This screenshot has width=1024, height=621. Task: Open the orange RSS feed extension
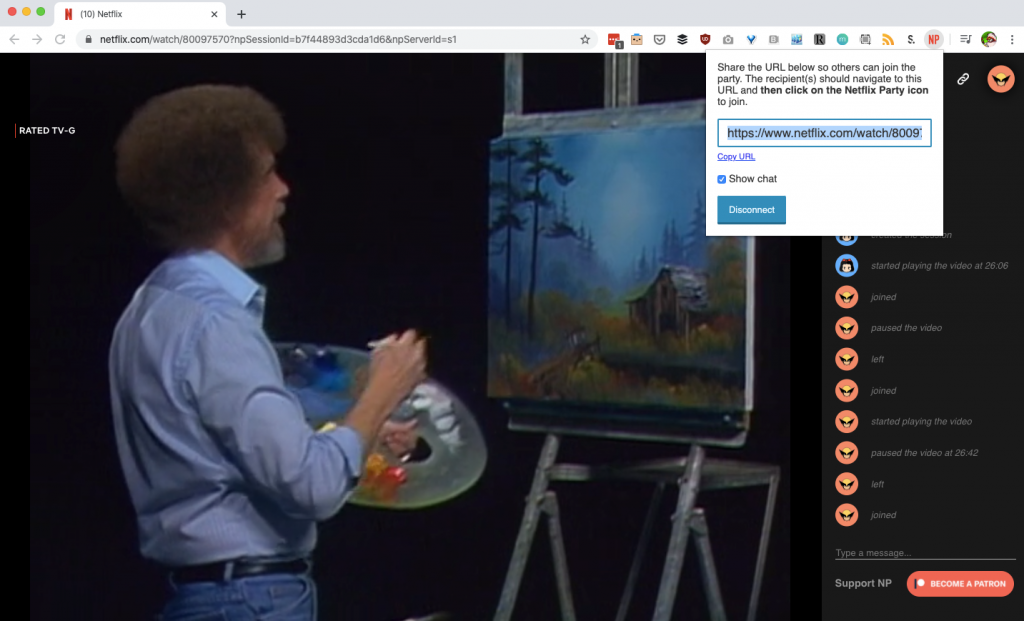888,40
